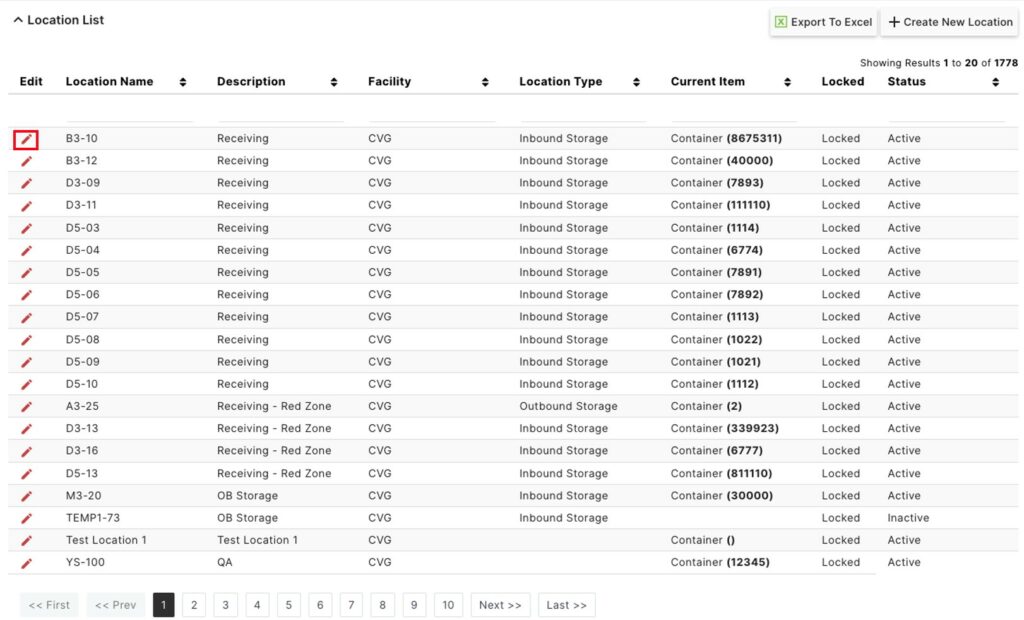This screenshot has height=620, width=1024.
Task: Select page 6
Action: pos(320,605)
